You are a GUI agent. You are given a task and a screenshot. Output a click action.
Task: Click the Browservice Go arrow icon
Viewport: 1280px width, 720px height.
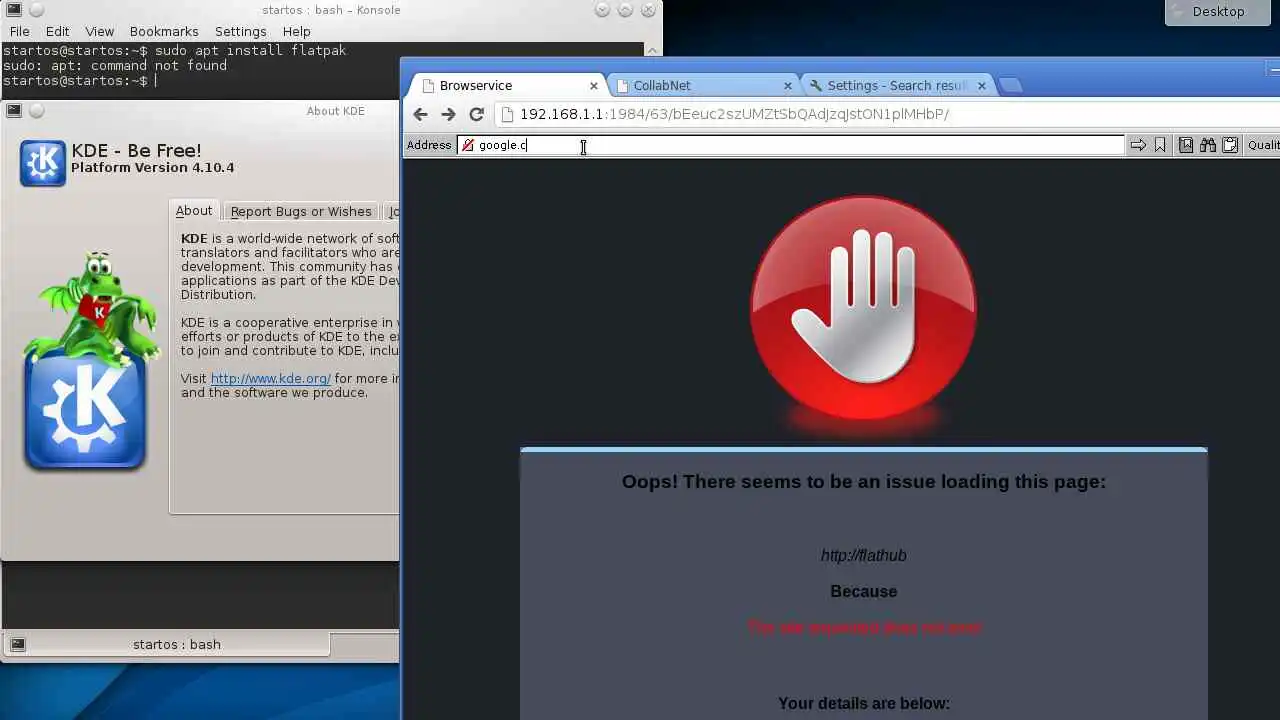(x=1138, y=145)
